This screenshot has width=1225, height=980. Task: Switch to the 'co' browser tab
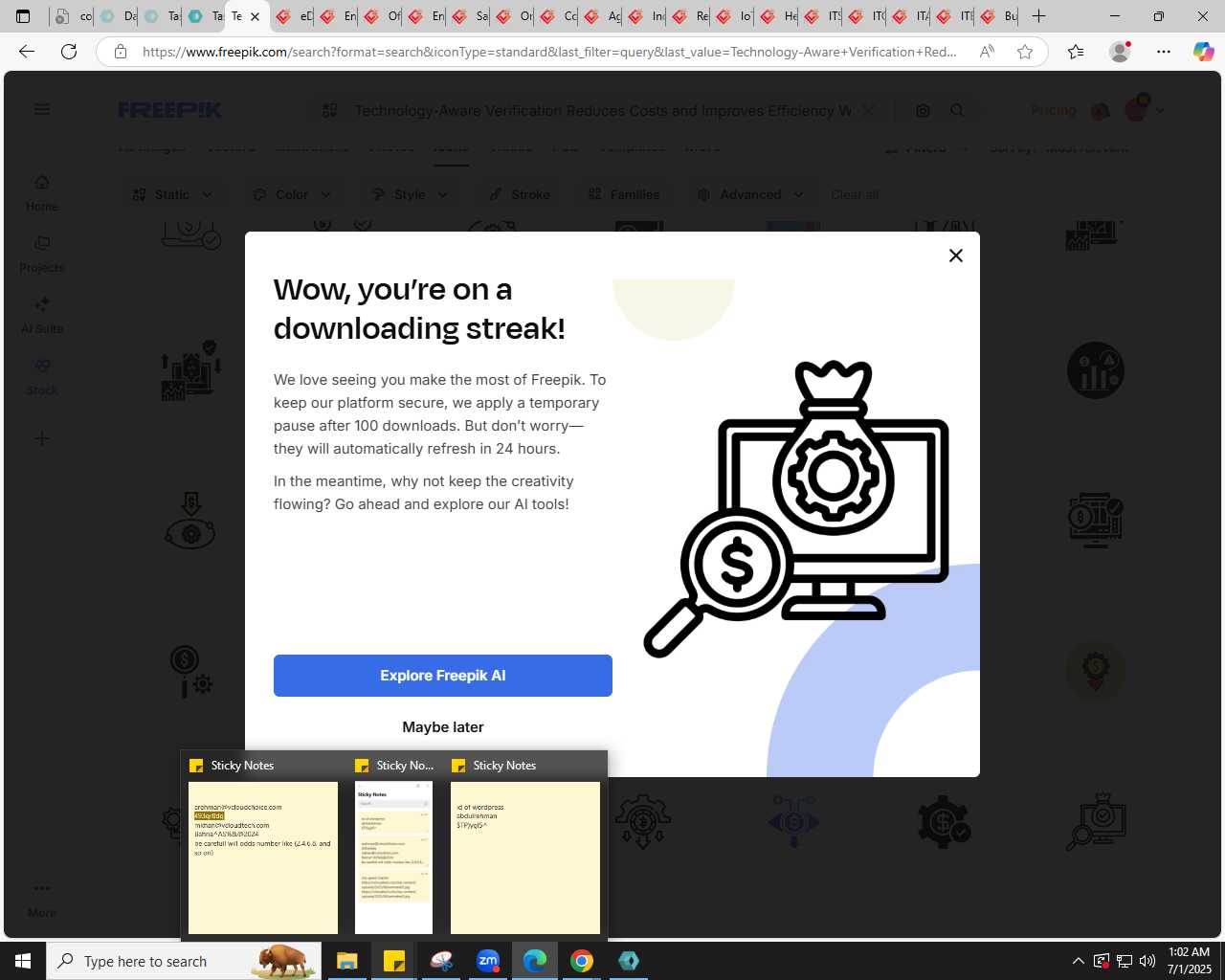[x=73, y=16]
